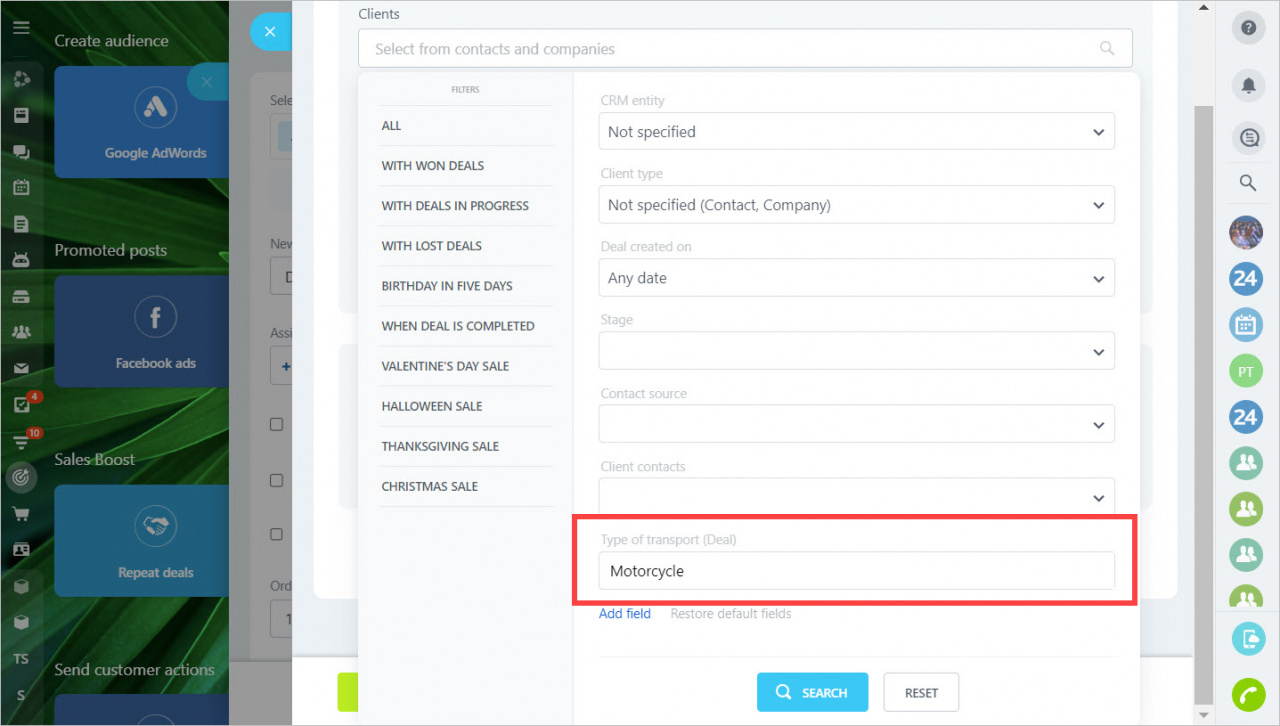
Task: Open the chat bubbles section in left sidebar
Action: pos(21,152)
